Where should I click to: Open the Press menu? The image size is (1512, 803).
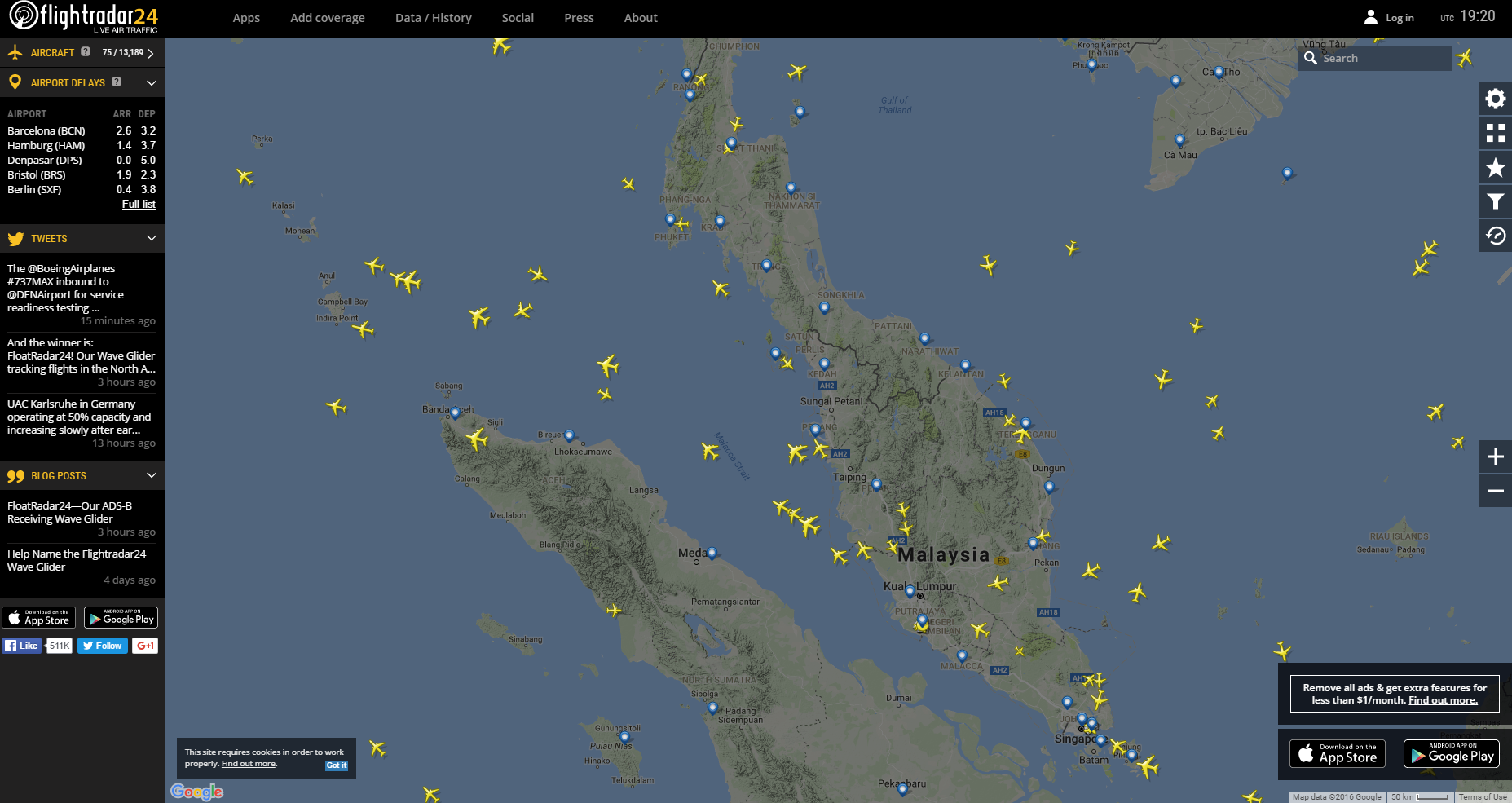click(579, 18)
